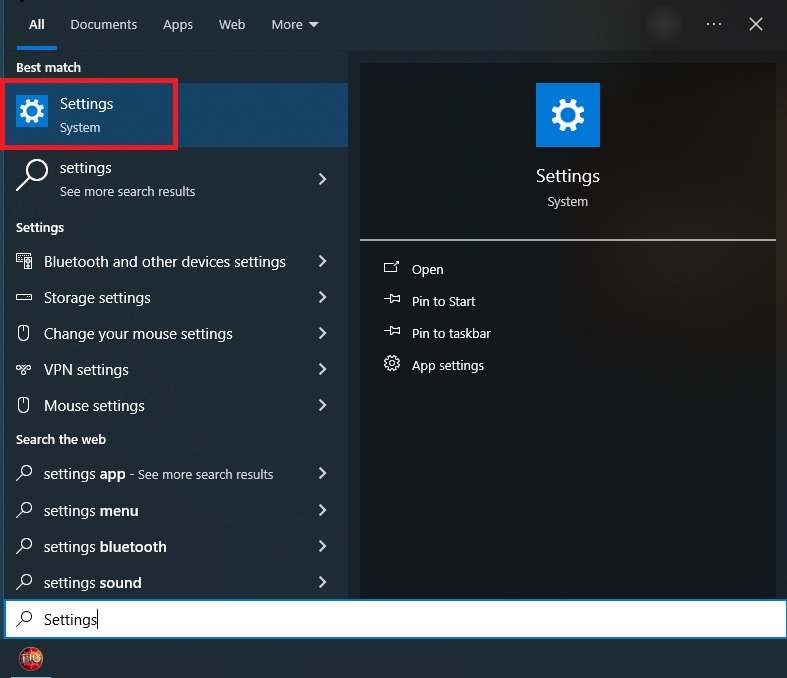Switch to the Apps tab
Viewport: 787px width, 678px height.
coord(178,24)
